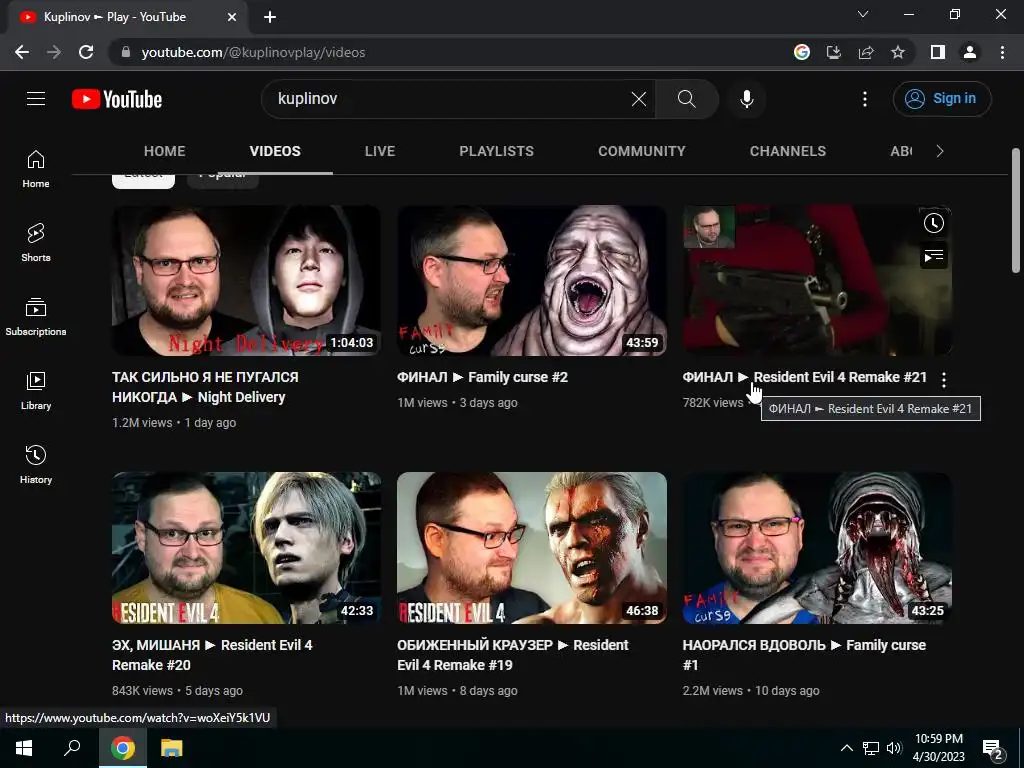
Task: Clear the search box with the X icon
Action: [639, 99]
